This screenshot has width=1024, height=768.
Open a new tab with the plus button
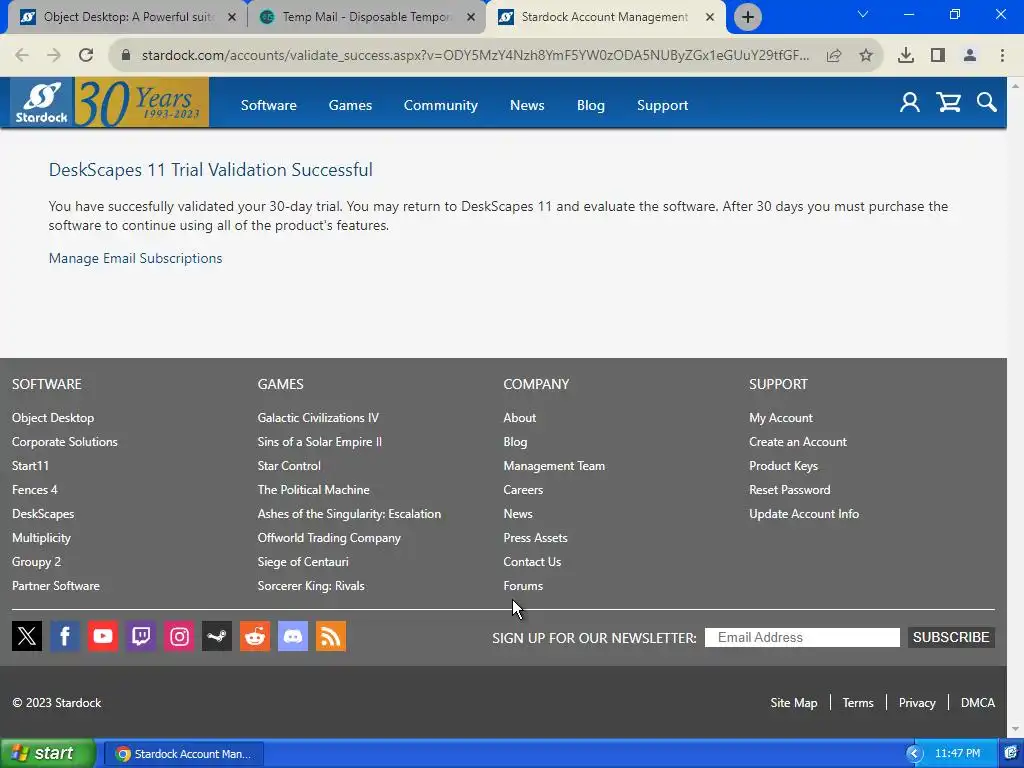click(748, 17)
